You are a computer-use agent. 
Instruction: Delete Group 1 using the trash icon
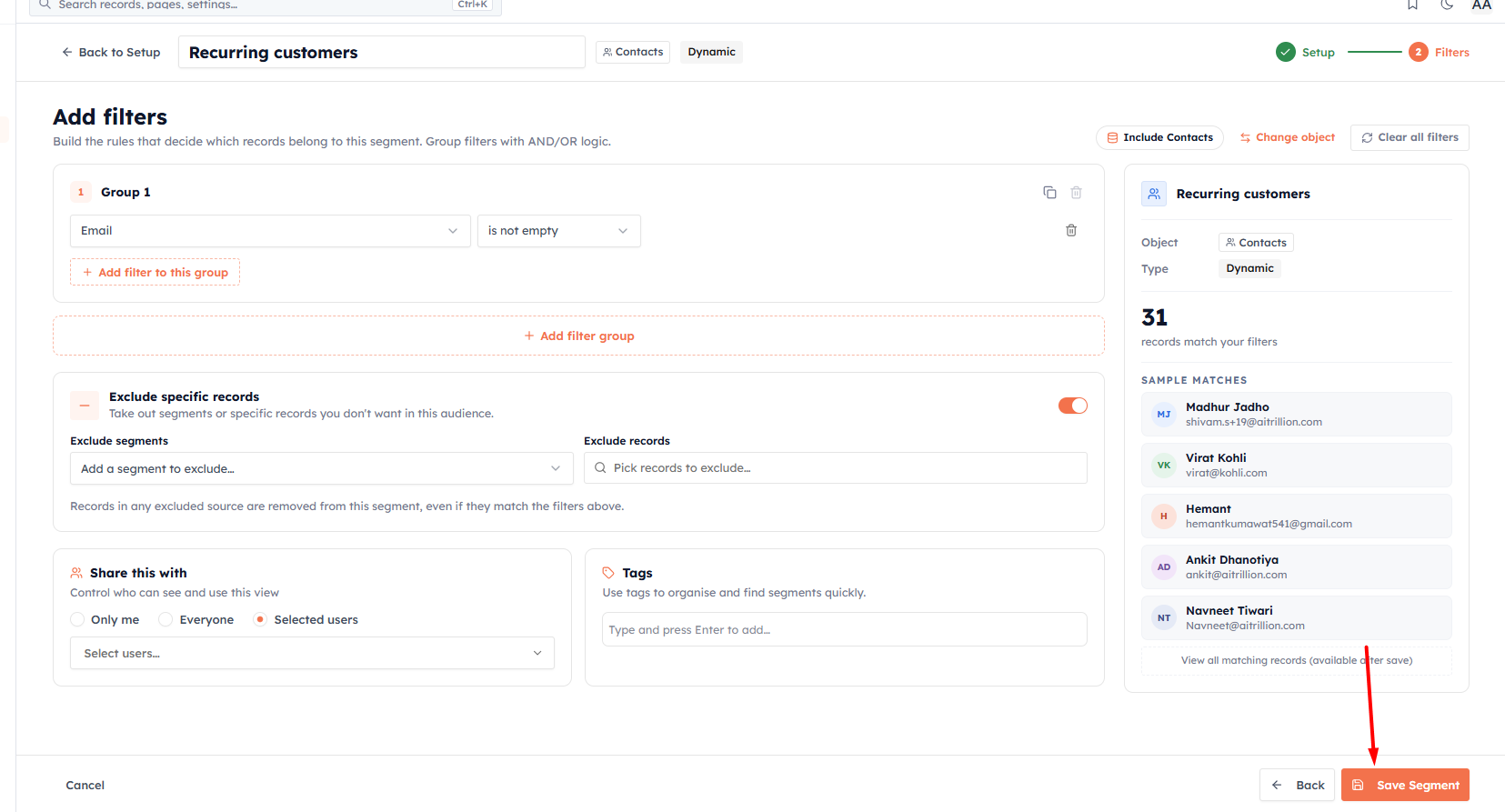(x=1076, y=192)
